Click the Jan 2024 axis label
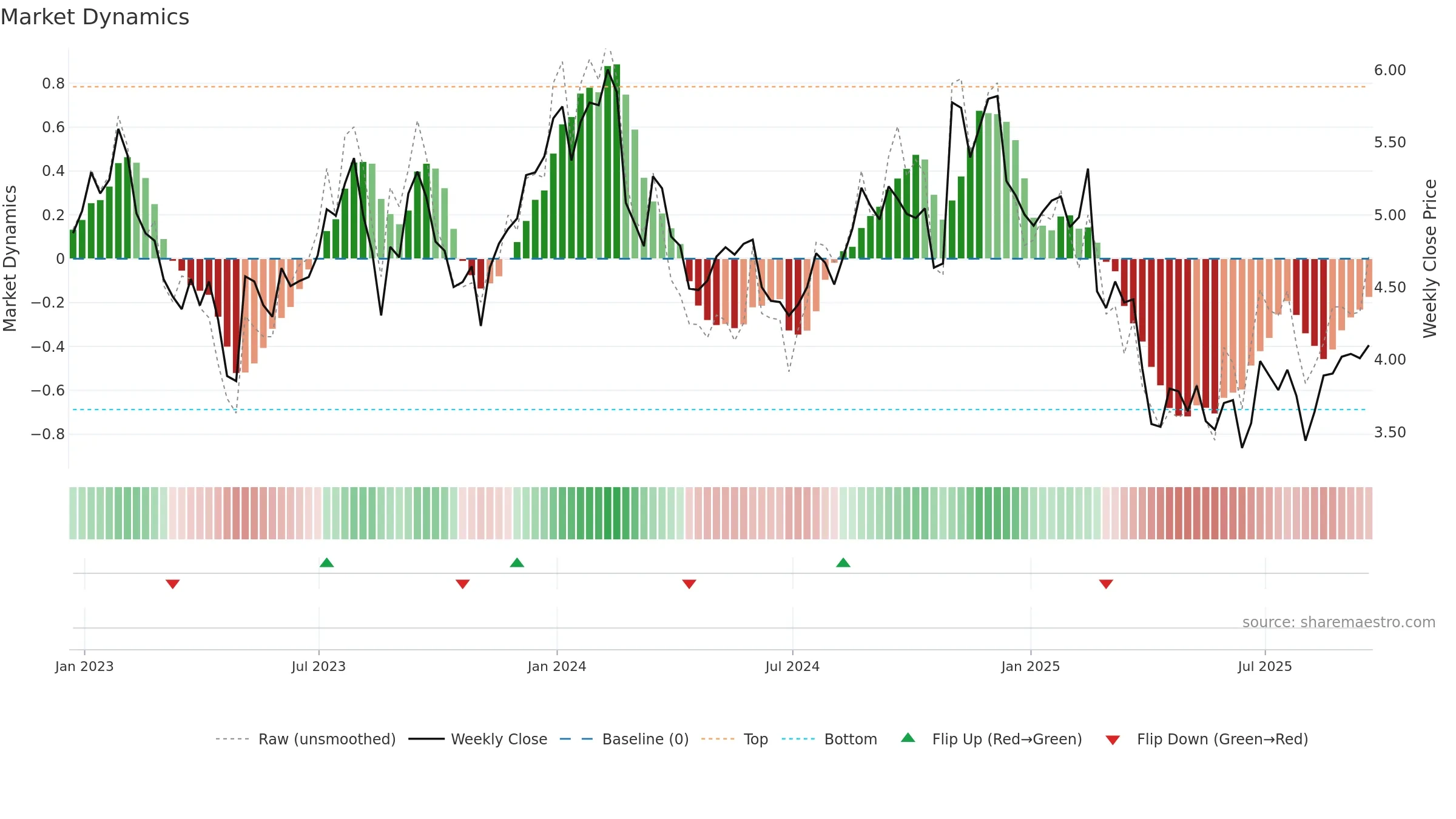This screenshot has width=1456, height=819. pyautogui.click(x=557, y=666)
